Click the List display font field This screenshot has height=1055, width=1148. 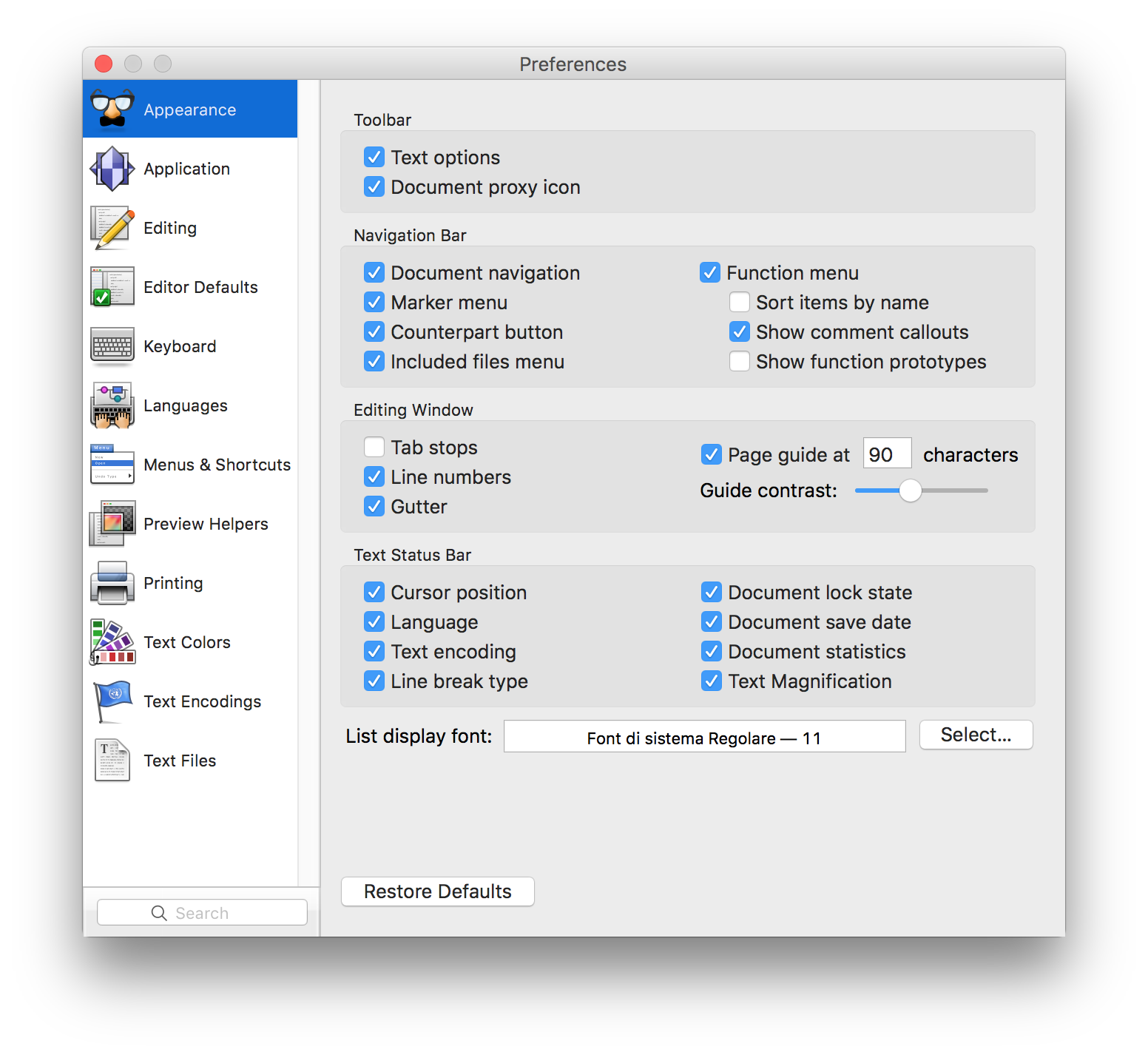705,737
